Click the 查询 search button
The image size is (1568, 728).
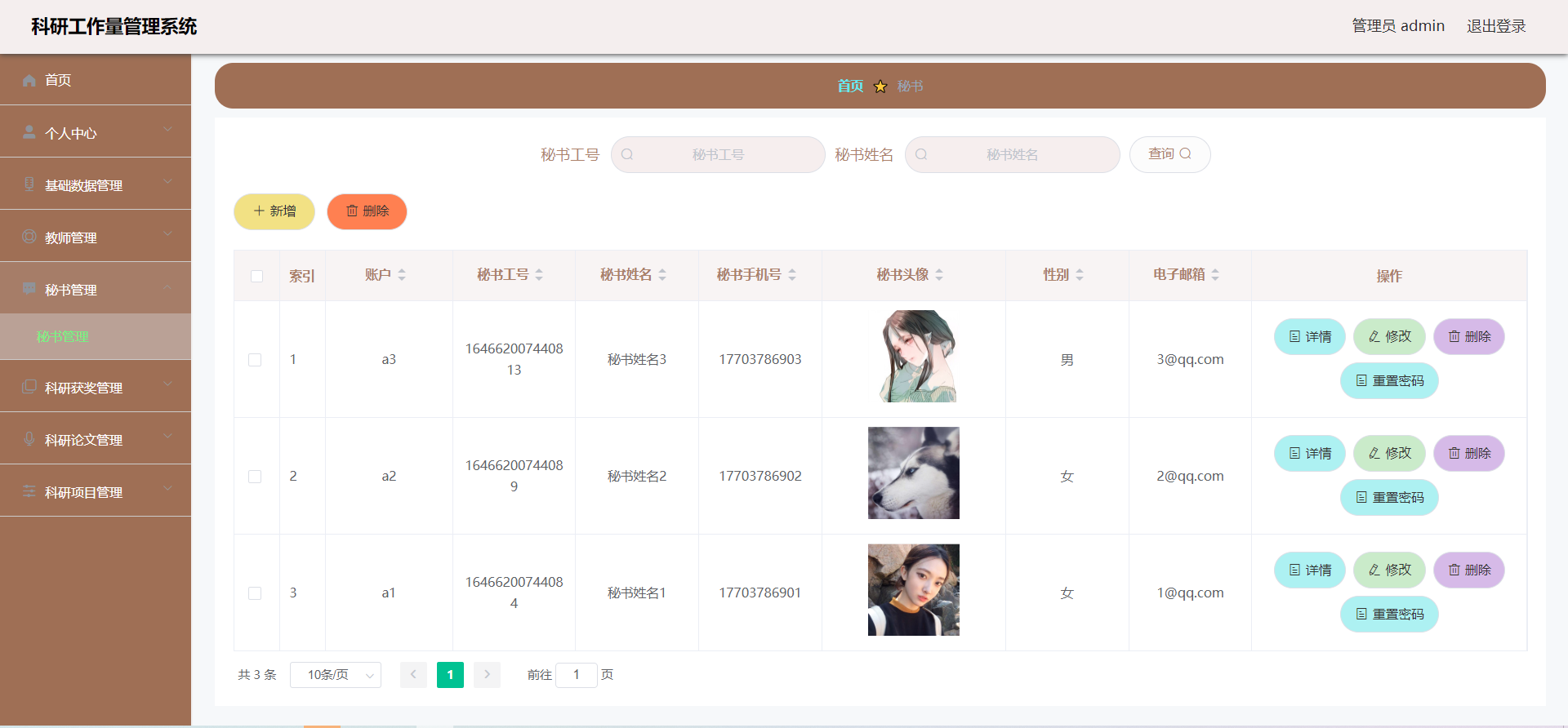coord(1169,154)
